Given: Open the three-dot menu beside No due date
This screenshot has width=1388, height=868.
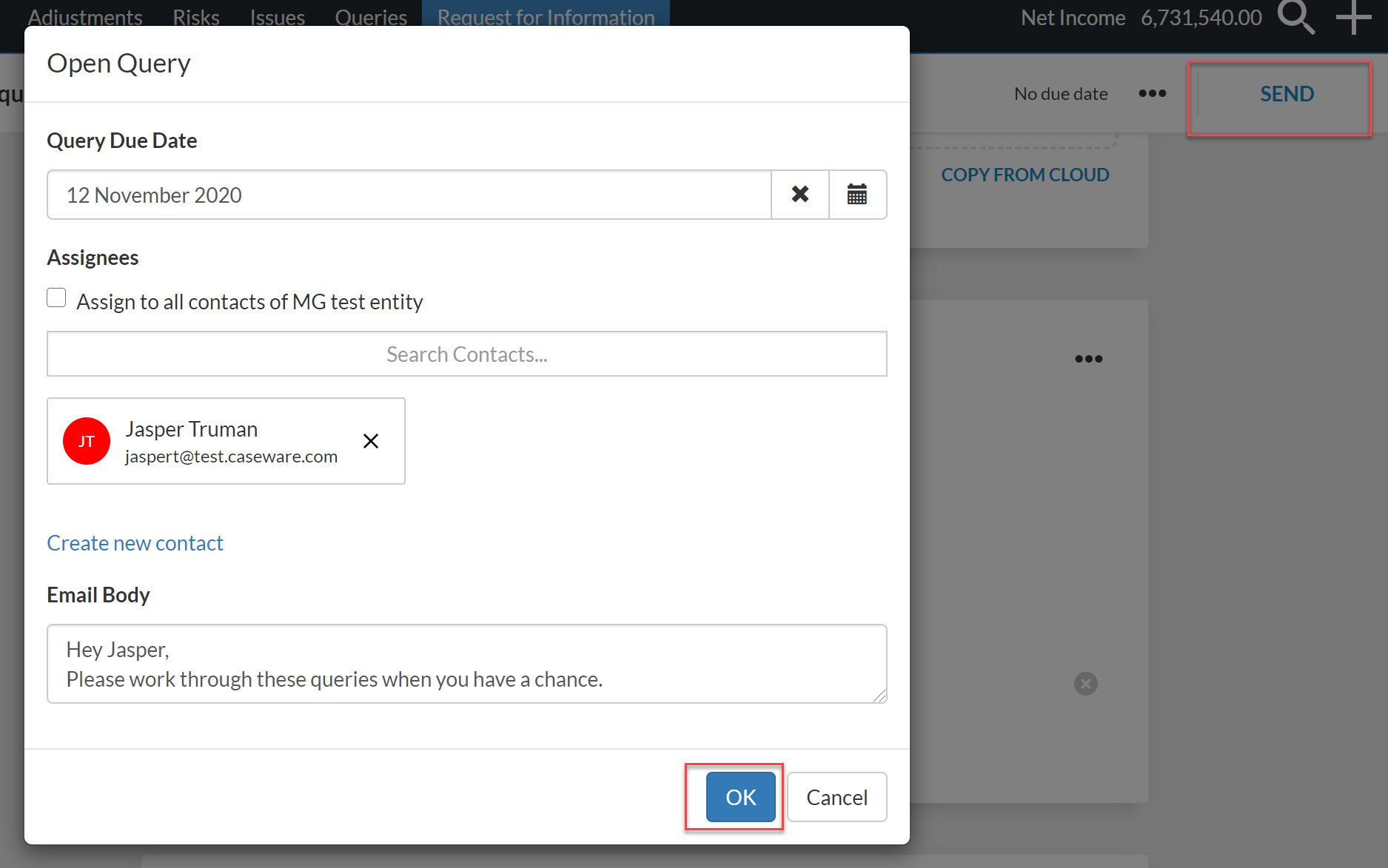Looking at the screenshot, I should pos(1153,93).
